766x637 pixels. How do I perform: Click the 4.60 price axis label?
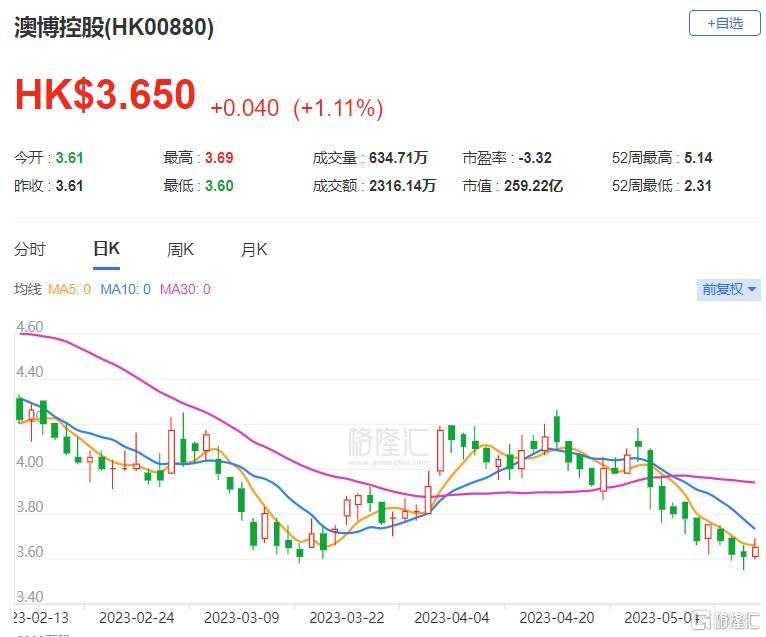(29, 327)
